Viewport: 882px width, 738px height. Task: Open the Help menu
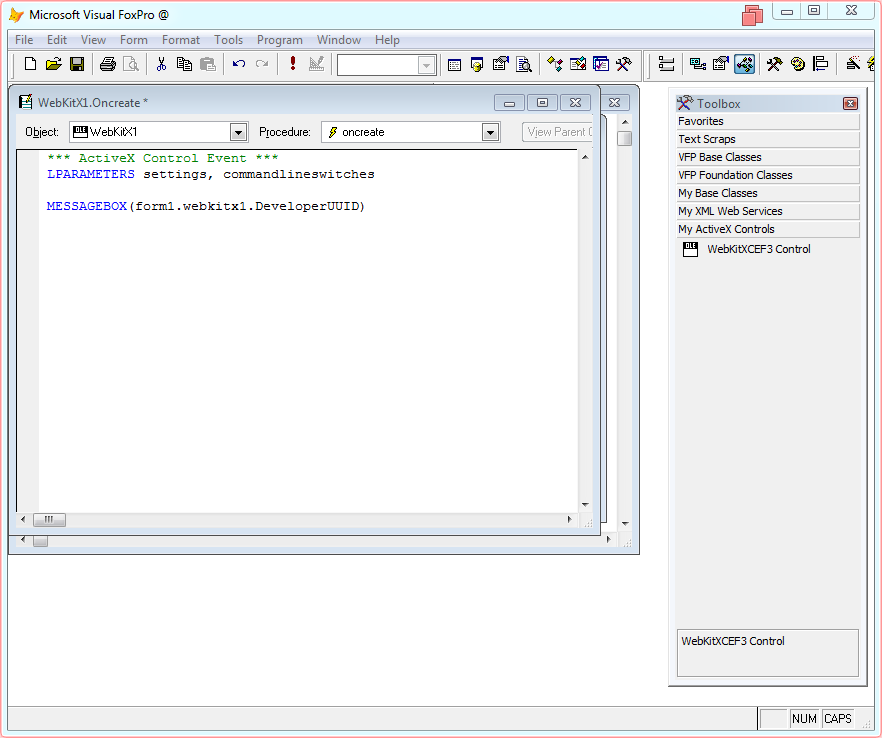pos(388,40)
